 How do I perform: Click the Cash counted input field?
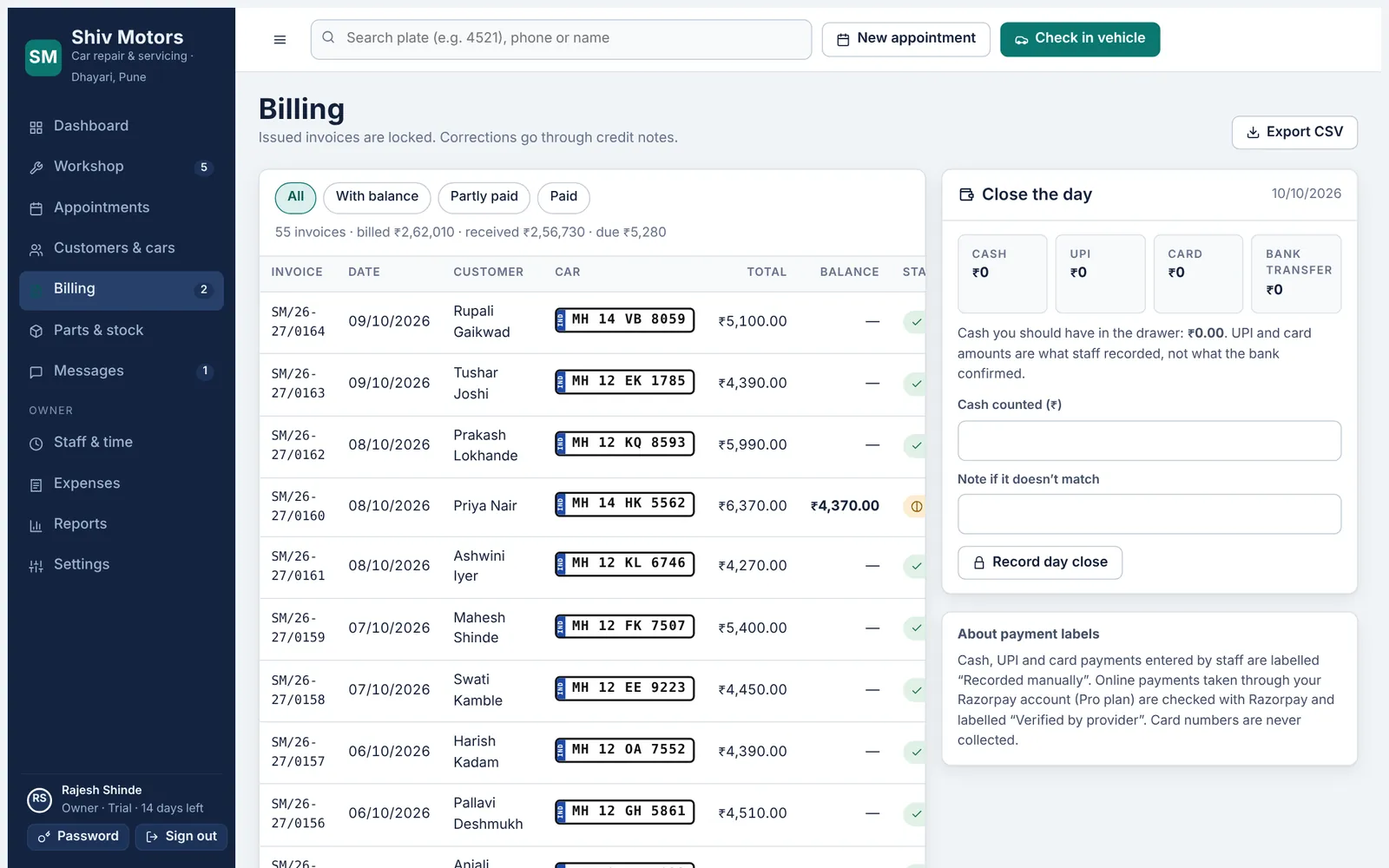1149,441
